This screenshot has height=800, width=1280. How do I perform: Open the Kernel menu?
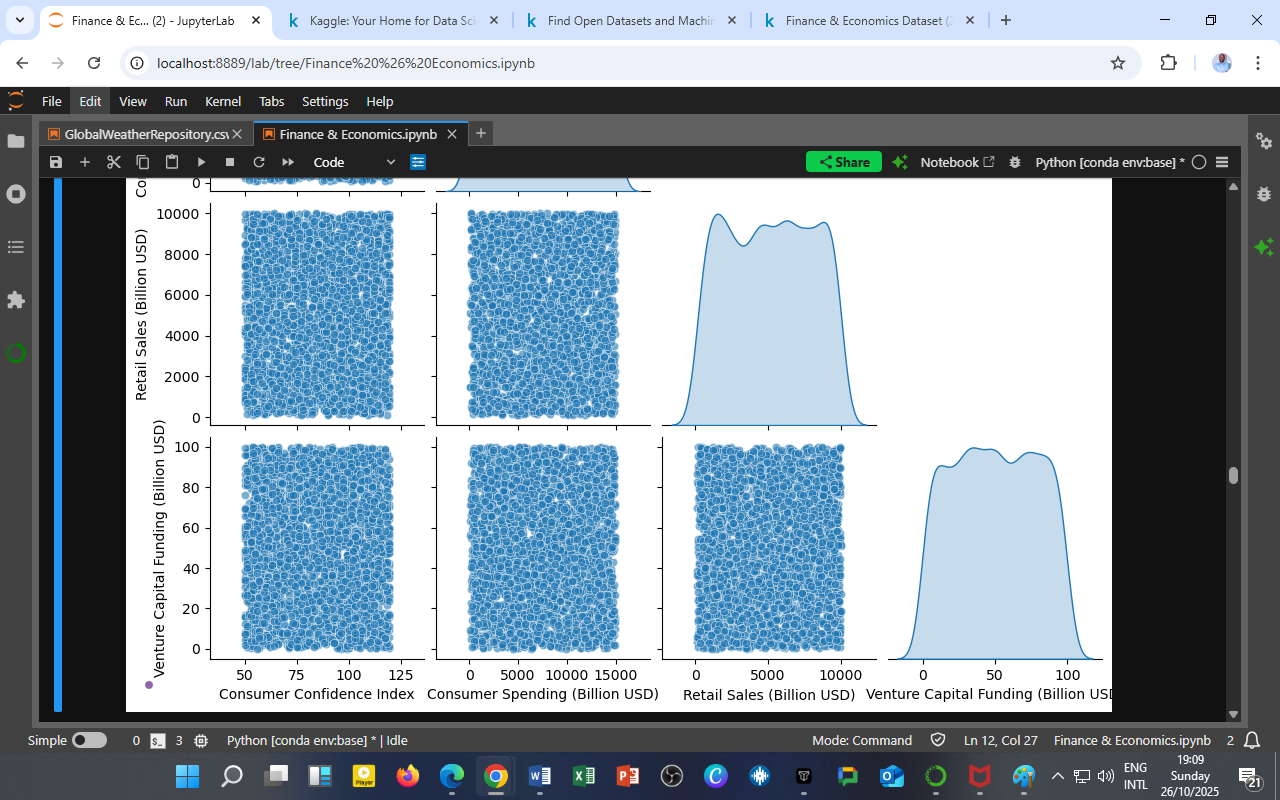click(223, 101)
